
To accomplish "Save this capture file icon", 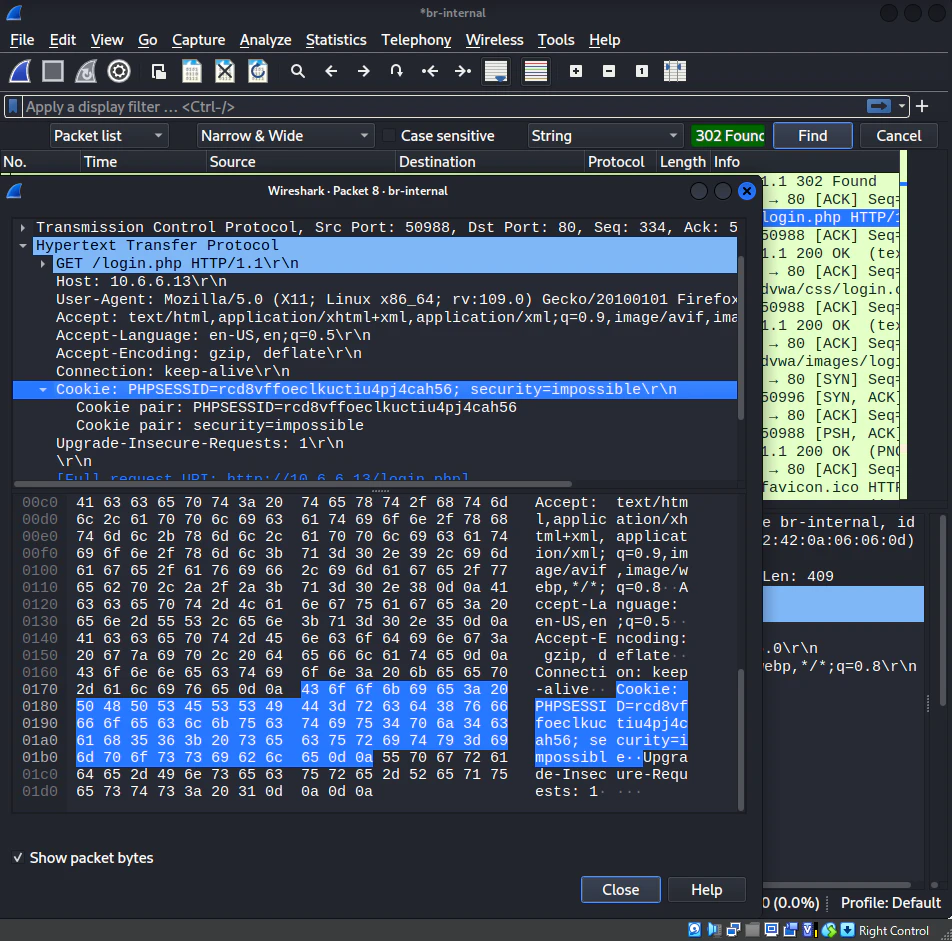I will click(x=192, y=72).
